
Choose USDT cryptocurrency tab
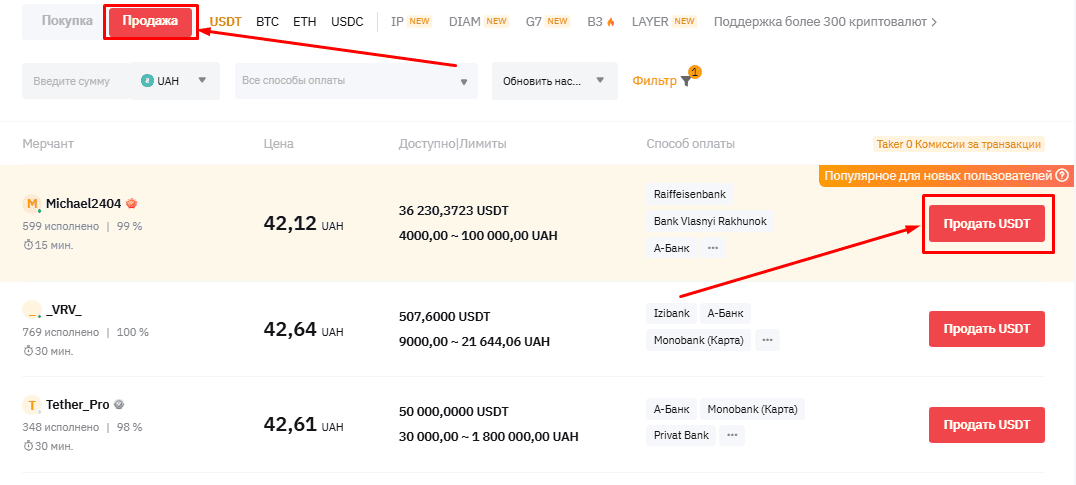pyautogui.click(x=226, y=22)
